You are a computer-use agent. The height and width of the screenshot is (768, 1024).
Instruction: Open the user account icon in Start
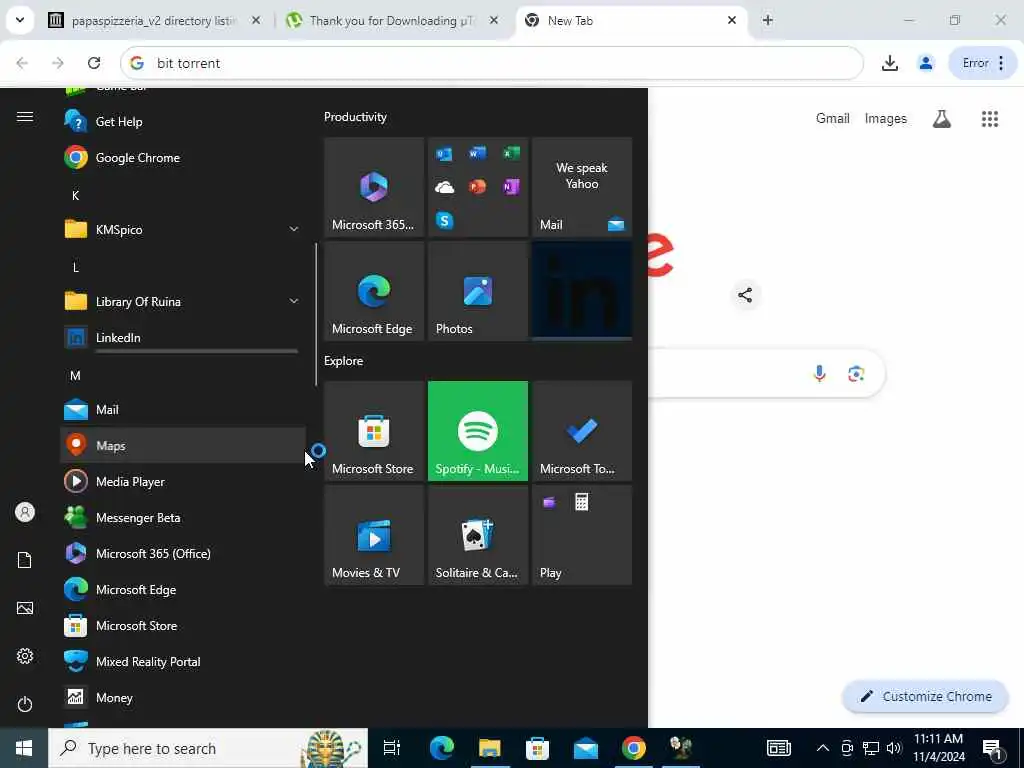tap(25, 512)
